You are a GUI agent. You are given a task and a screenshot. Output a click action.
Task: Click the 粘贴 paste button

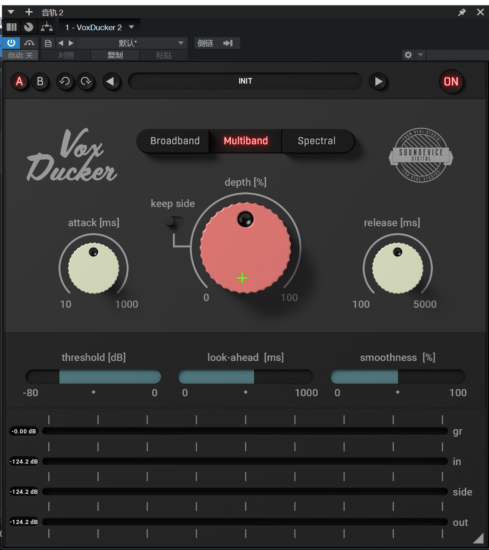coord(164,55)
